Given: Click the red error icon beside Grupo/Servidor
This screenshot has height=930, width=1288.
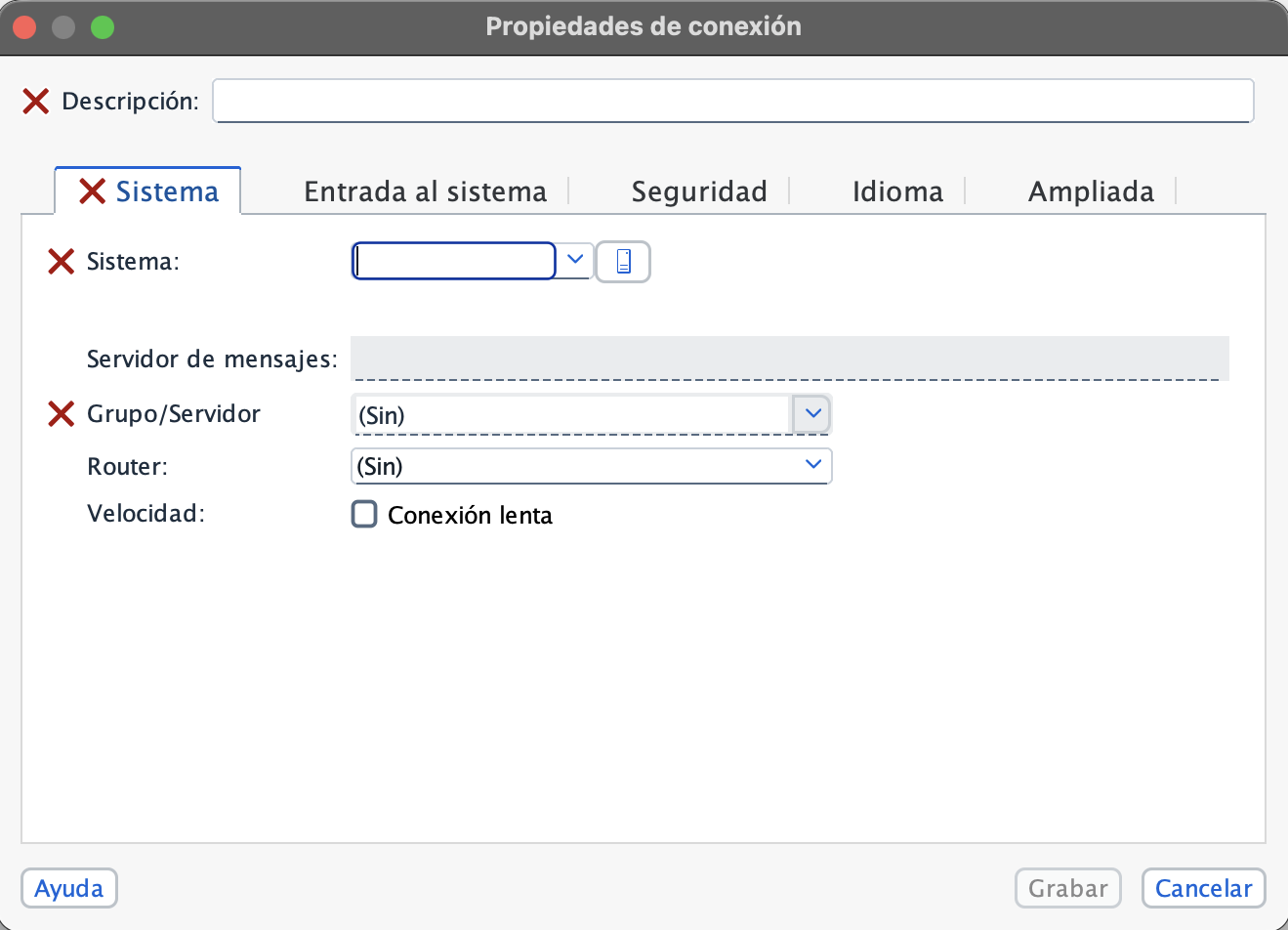Looking at the screenshot, I should pyautogui.click(x=62, y=414).
